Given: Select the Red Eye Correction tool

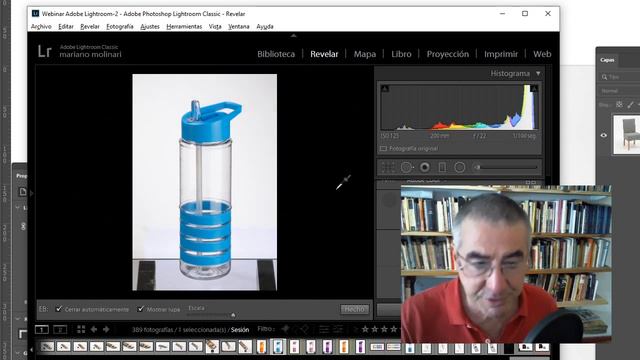Looking at the screenshot, I should 425,167.
